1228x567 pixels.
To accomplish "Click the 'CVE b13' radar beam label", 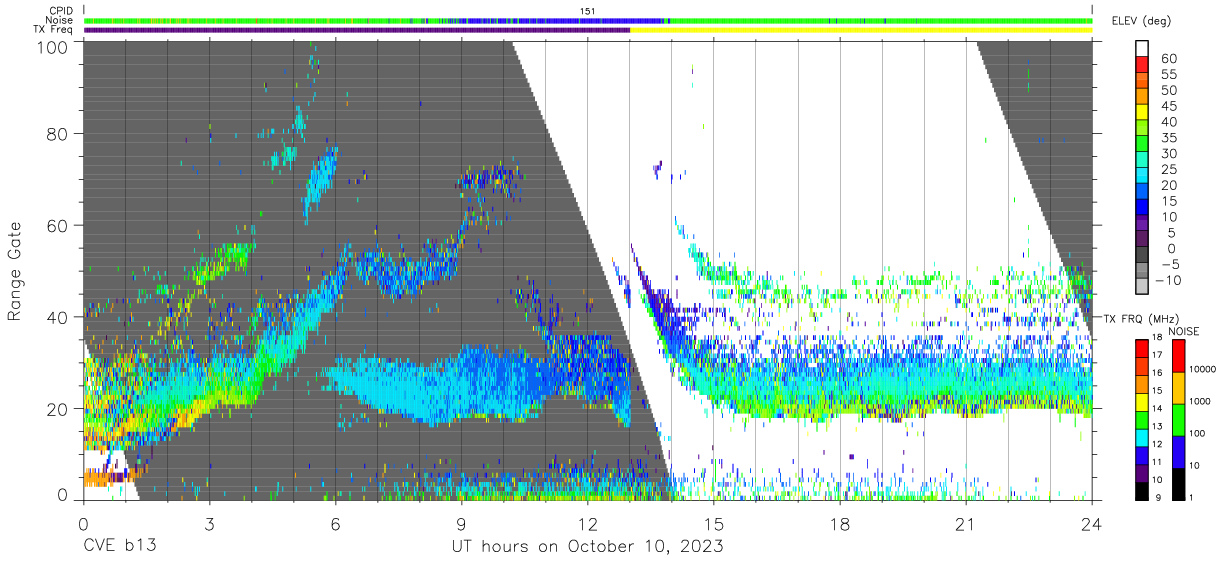I will (x=119, y=547).
